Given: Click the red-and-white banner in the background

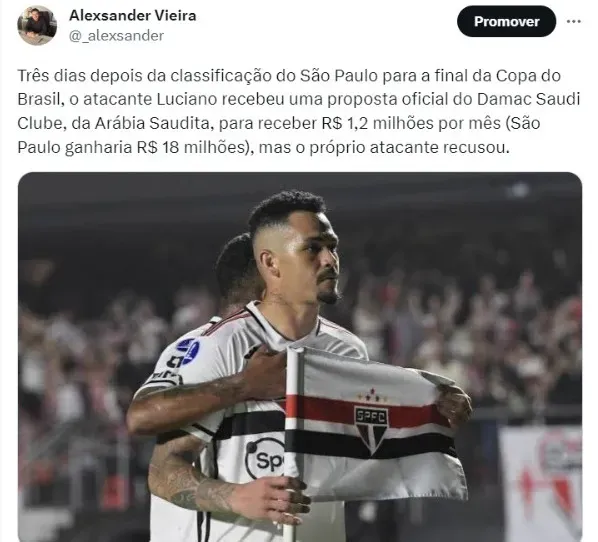Looking at the screenshot, I should pos(541,482).
